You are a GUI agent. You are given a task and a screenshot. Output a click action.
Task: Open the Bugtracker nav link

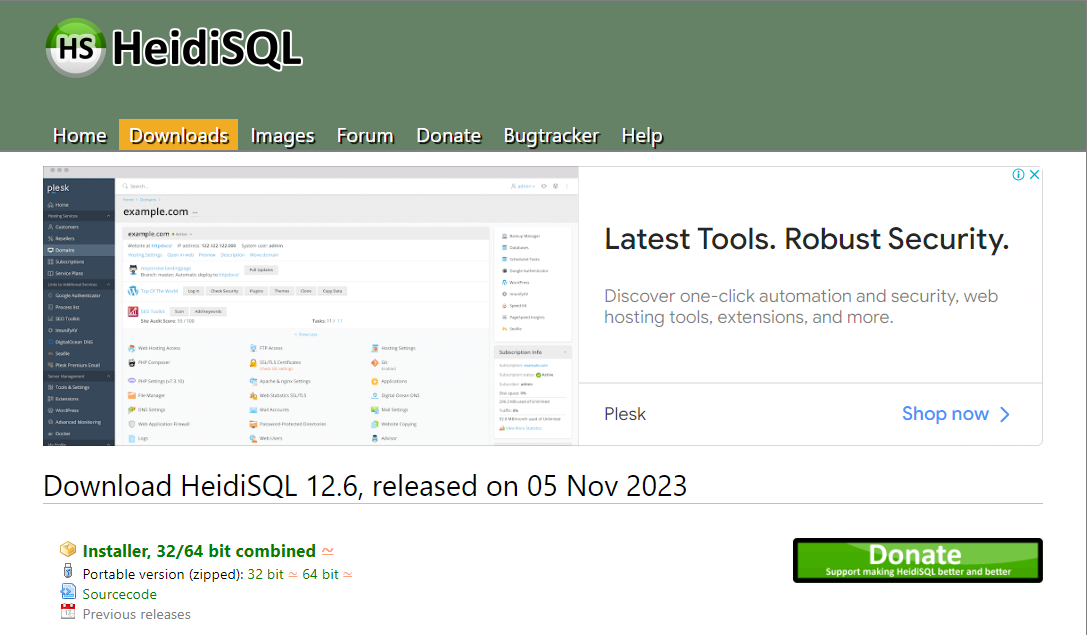click(551, 136)
